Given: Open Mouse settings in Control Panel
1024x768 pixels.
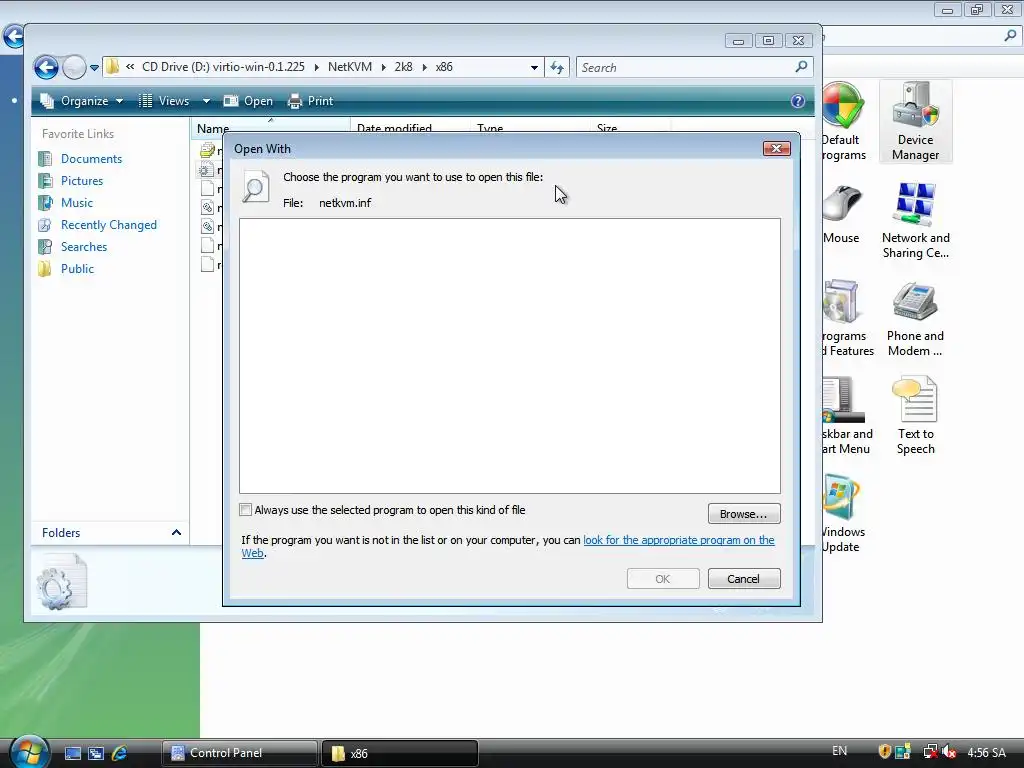Looking at the screenshot, I should (x=841, y=216).
